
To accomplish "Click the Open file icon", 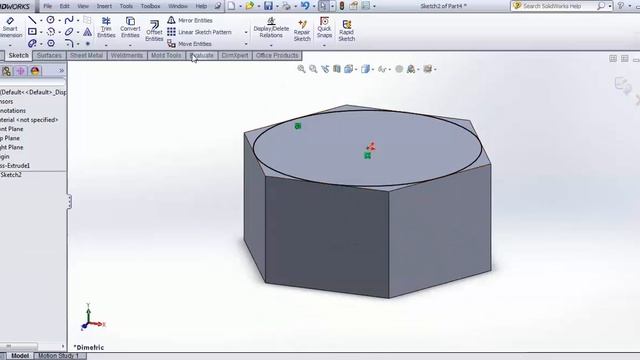I will pos(249,6).
